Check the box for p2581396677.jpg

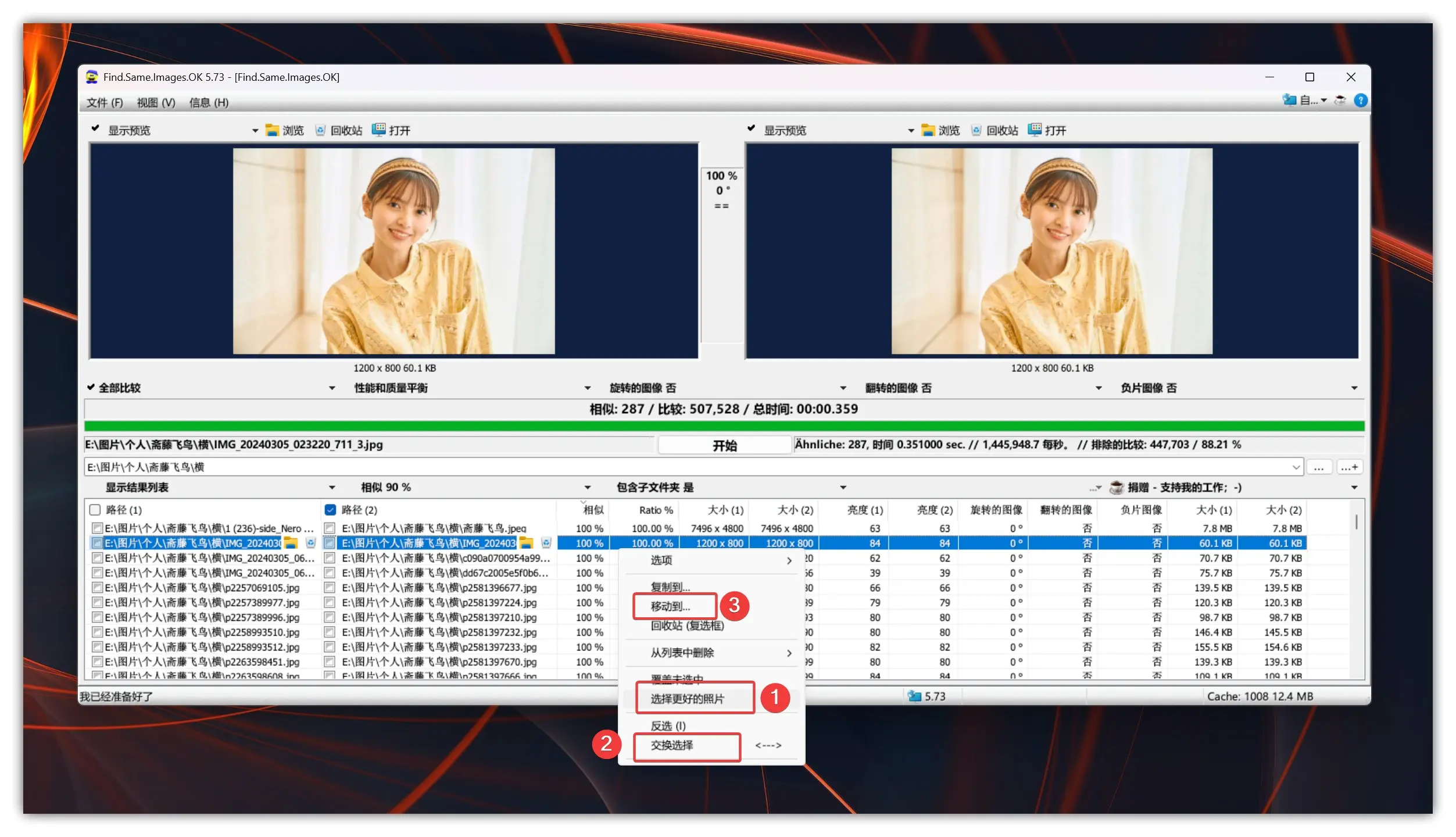[x=330, y=588]
